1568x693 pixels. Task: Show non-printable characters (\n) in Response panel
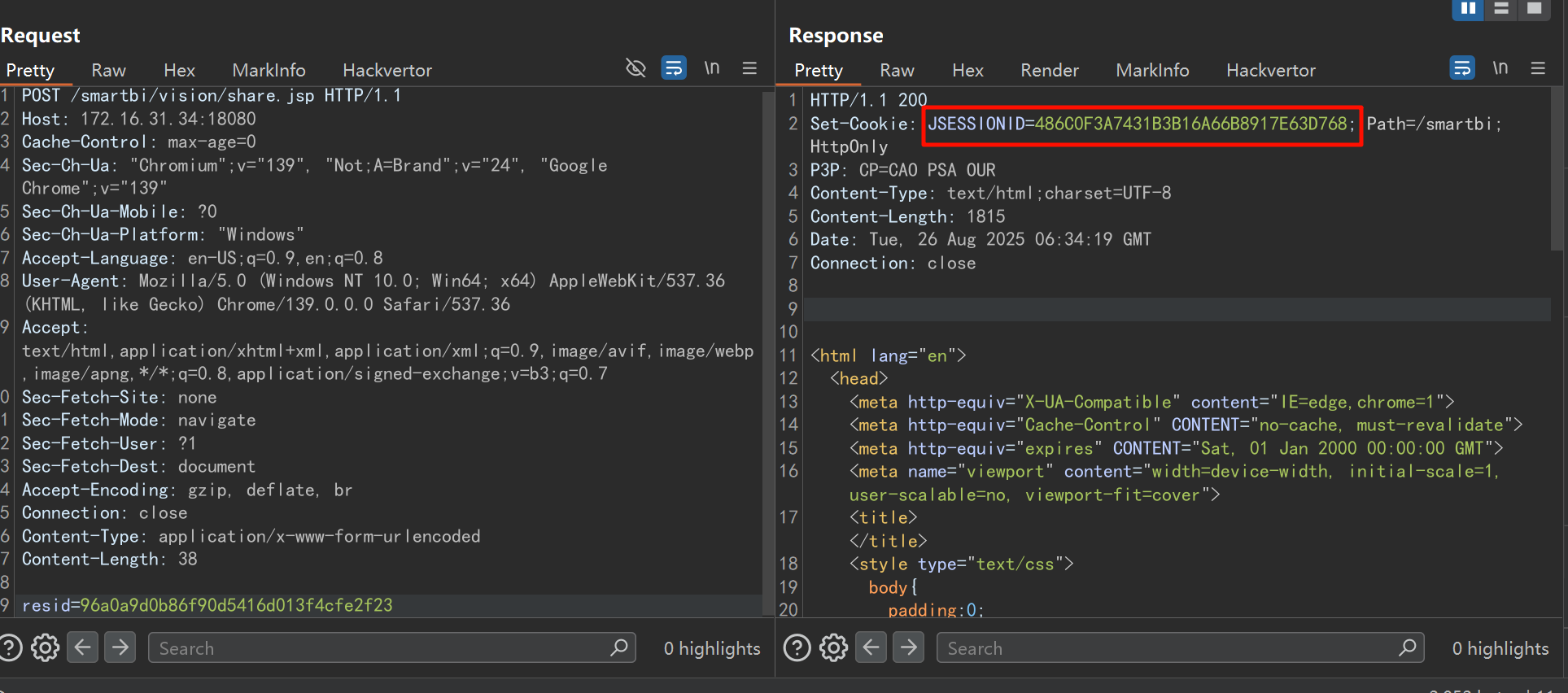click(1500, 68)
